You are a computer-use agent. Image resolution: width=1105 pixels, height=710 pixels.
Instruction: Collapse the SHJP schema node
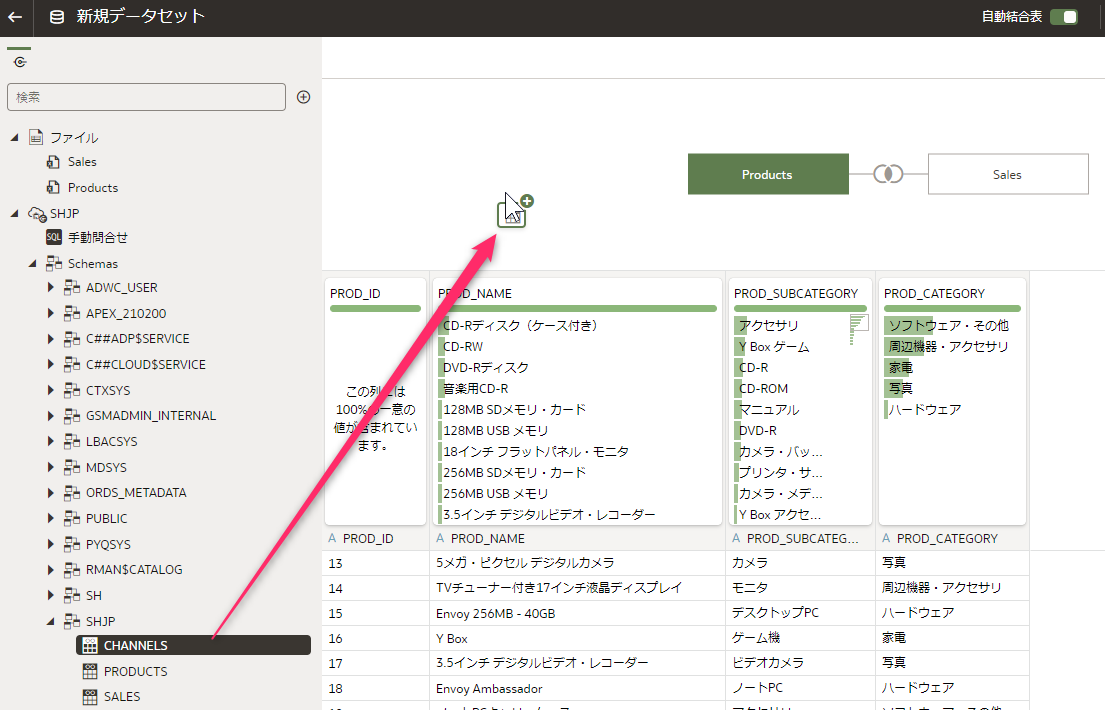click(51, 621)
